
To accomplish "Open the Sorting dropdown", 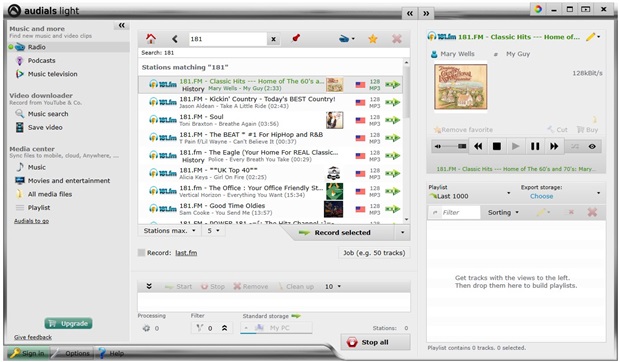I will (503, 212).
